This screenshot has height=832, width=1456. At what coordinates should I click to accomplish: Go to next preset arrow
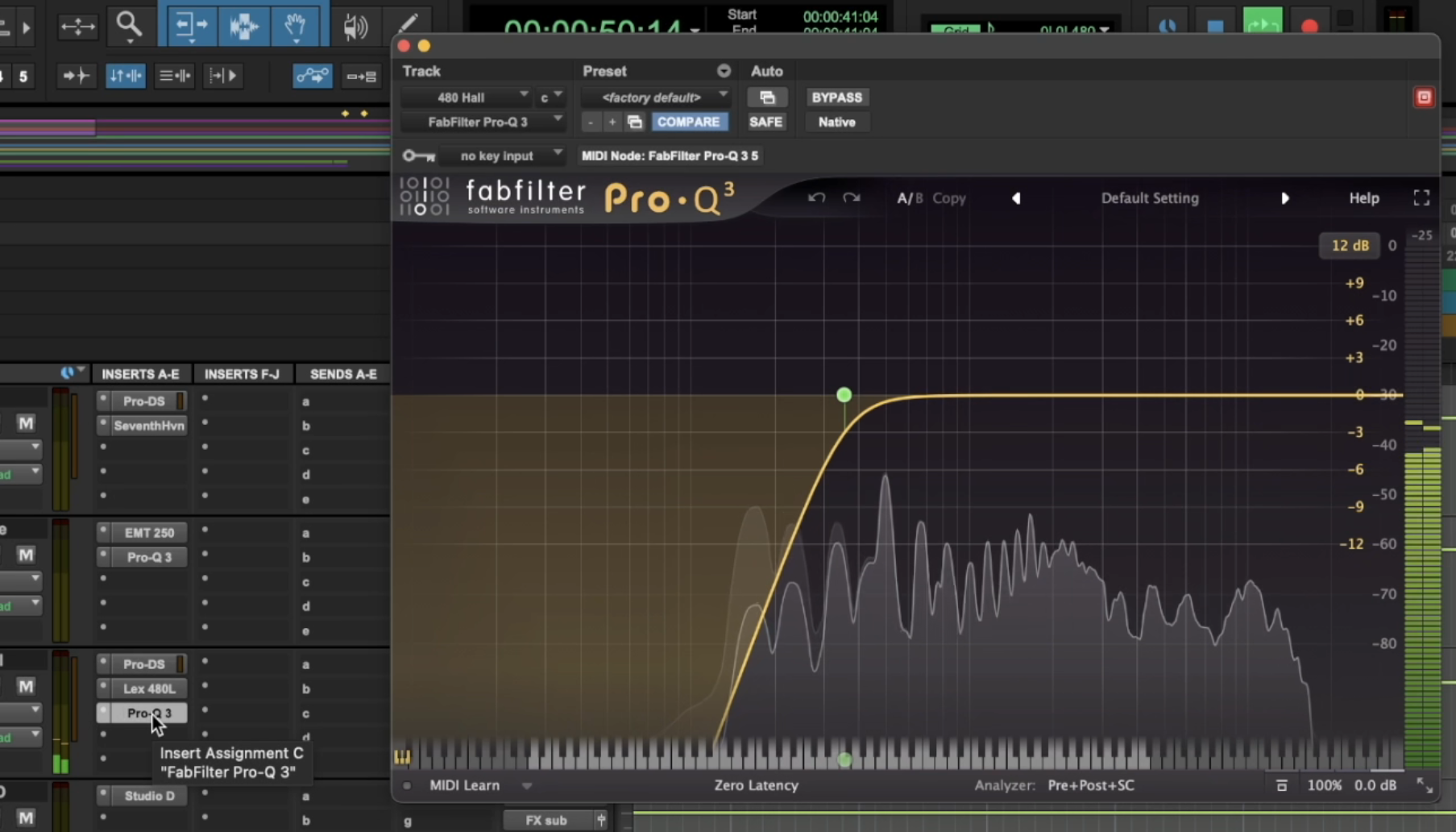click(x=1284, y=198)
